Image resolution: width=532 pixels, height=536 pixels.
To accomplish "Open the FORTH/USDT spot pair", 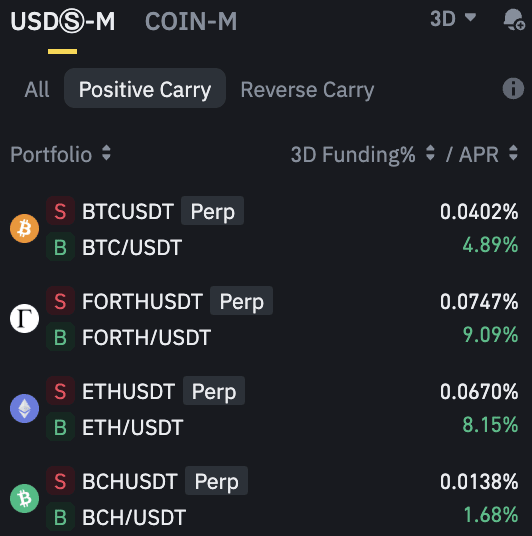I will coord(146,337).
